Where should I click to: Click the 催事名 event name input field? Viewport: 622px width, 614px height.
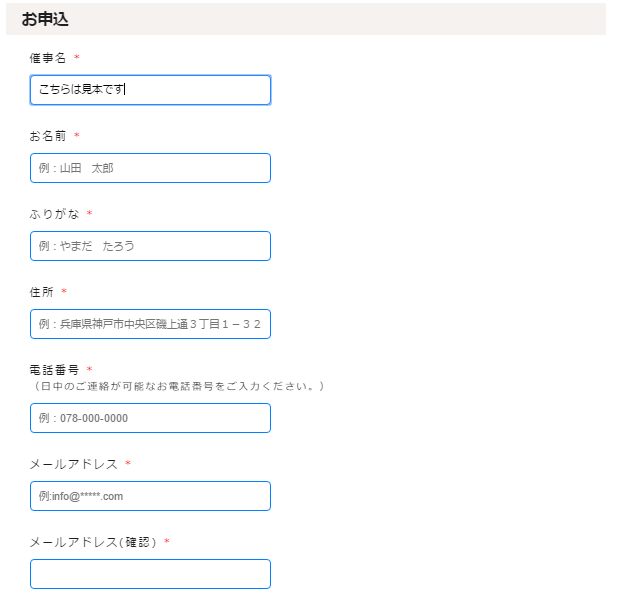click(150, 90)
